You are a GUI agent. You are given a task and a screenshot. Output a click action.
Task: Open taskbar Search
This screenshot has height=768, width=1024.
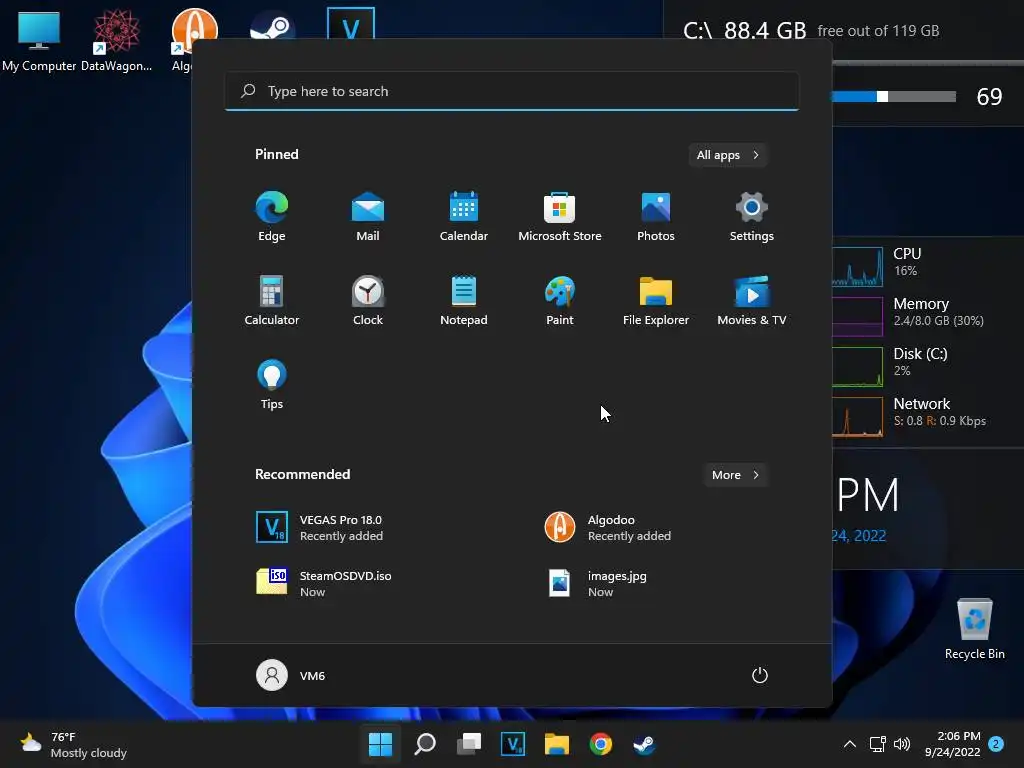[424, 744]
